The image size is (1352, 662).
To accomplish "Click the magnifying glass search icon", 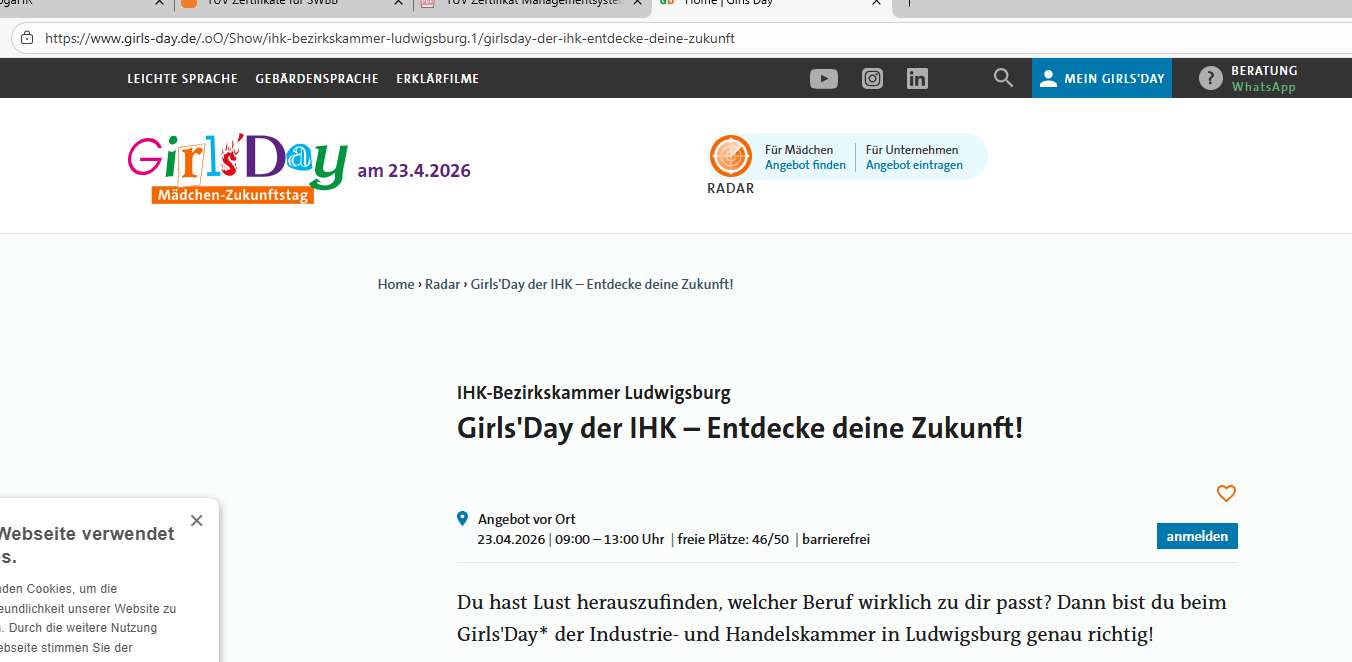I will pos(1003,78).
